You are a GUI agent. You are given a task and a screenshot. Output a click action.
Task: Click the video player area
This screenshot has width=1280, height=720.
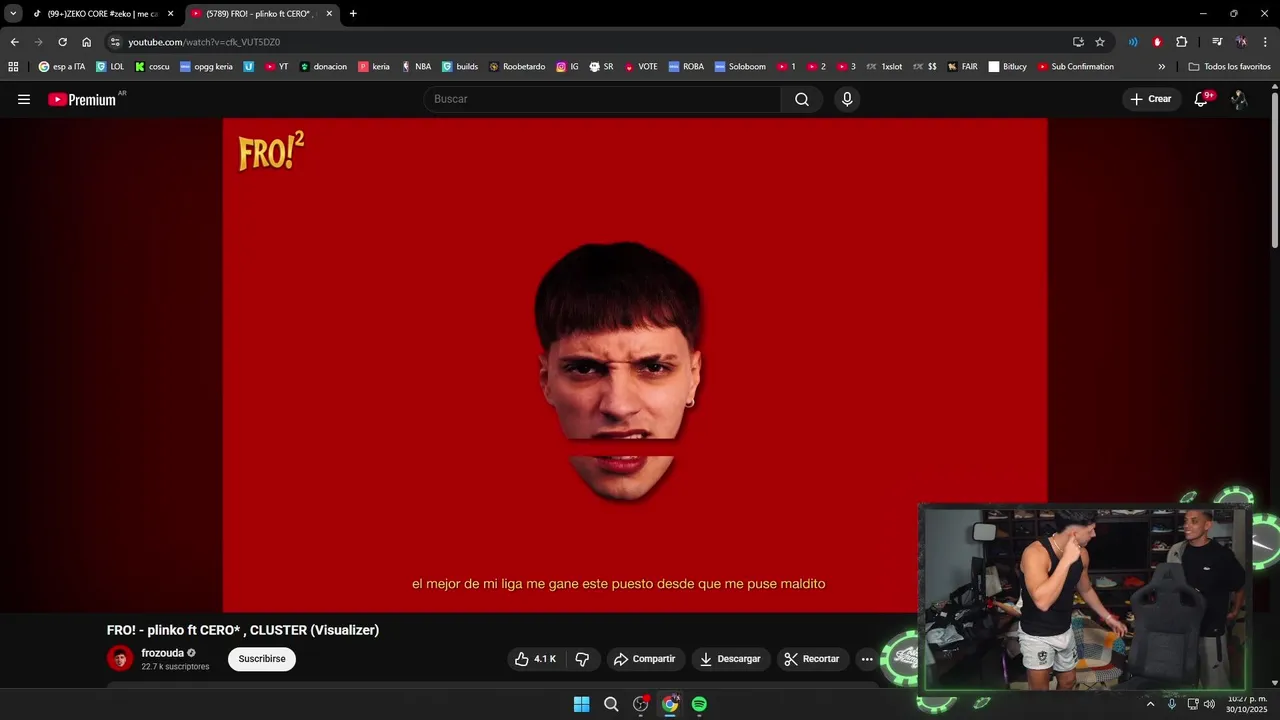click(635, 365)
